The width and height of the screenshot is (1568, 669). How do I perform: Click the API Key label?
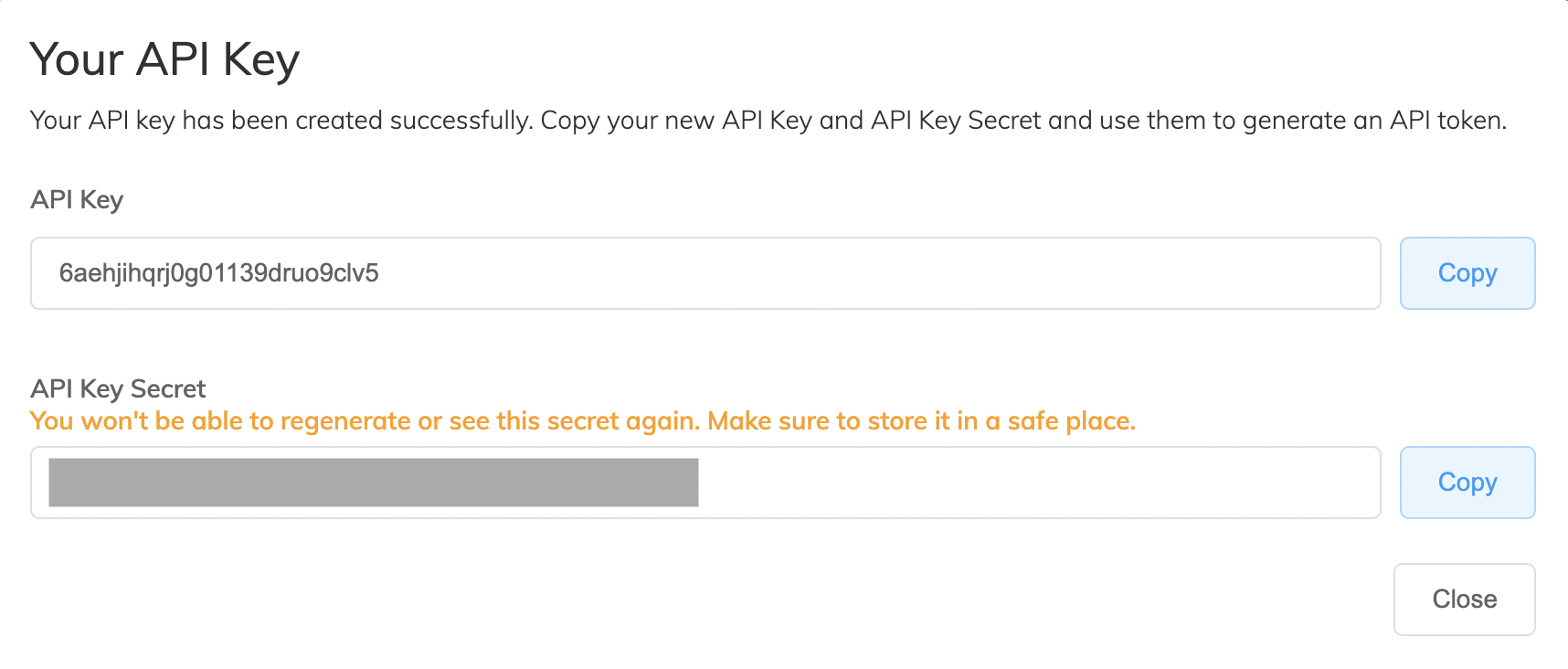click(77, 199)
